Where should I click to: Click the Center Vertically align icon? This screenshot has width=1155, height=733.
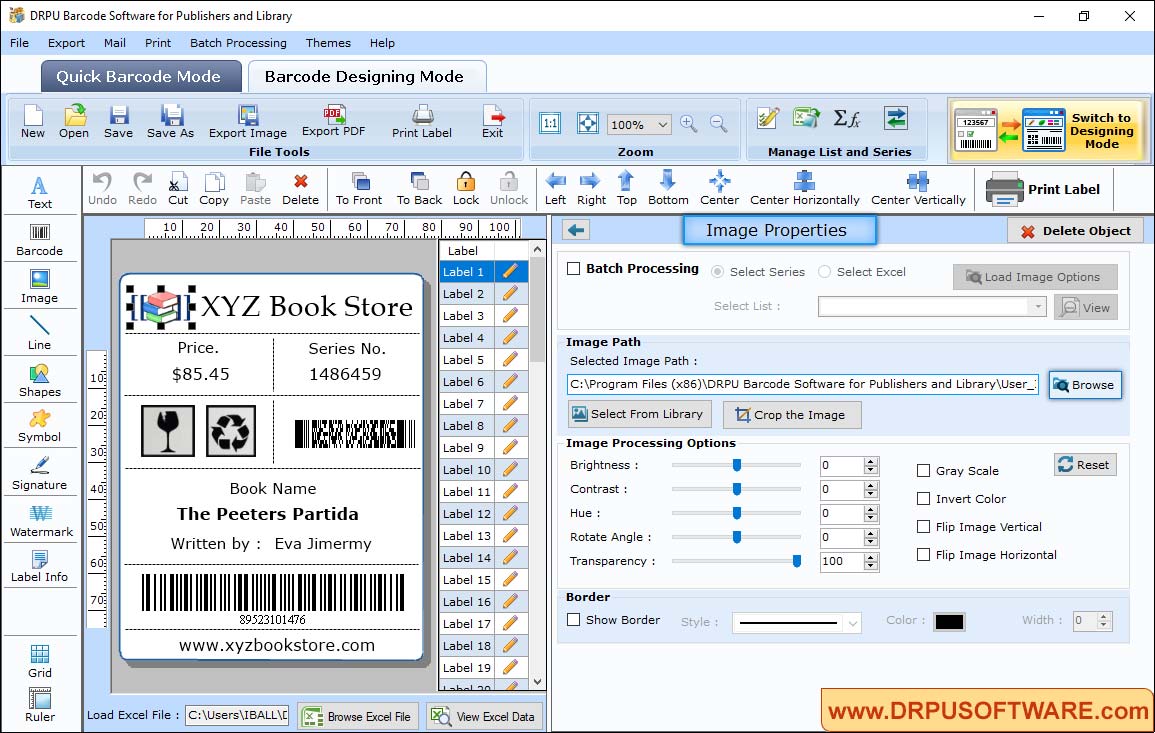918,189
